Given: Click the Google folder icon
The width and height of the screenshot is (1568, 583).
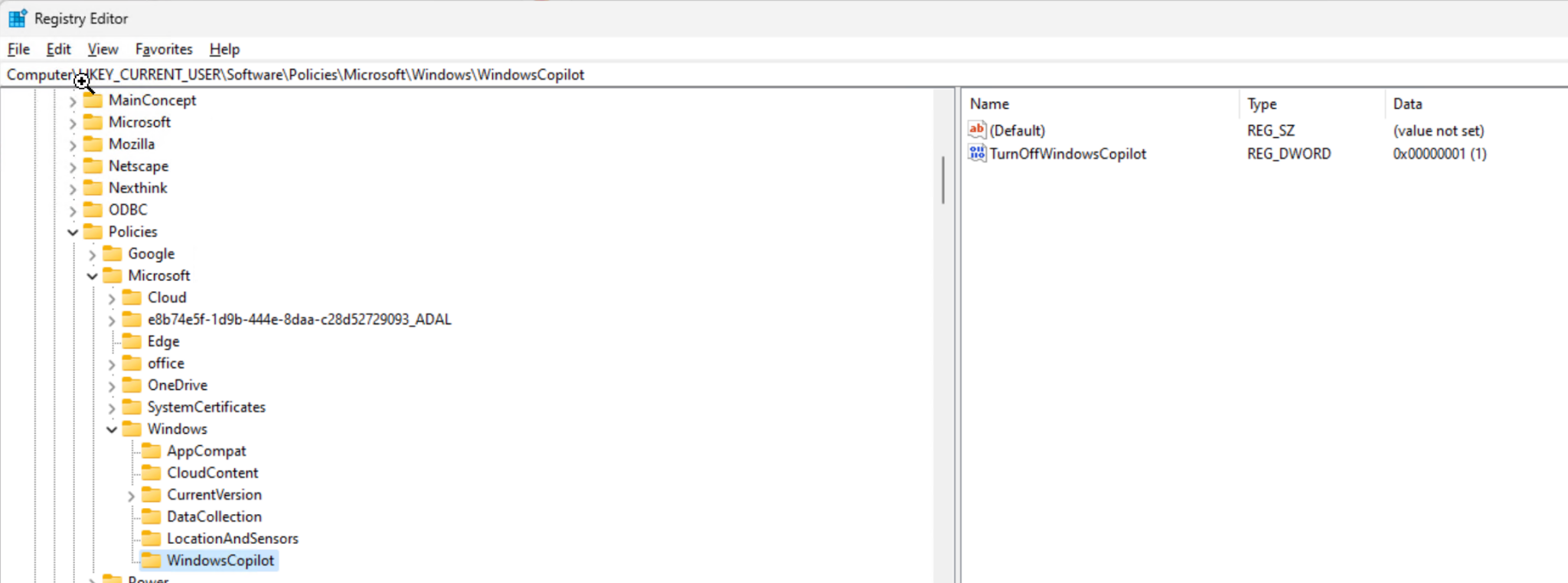Looking at the screenshot, I should [x=113, y=254].
